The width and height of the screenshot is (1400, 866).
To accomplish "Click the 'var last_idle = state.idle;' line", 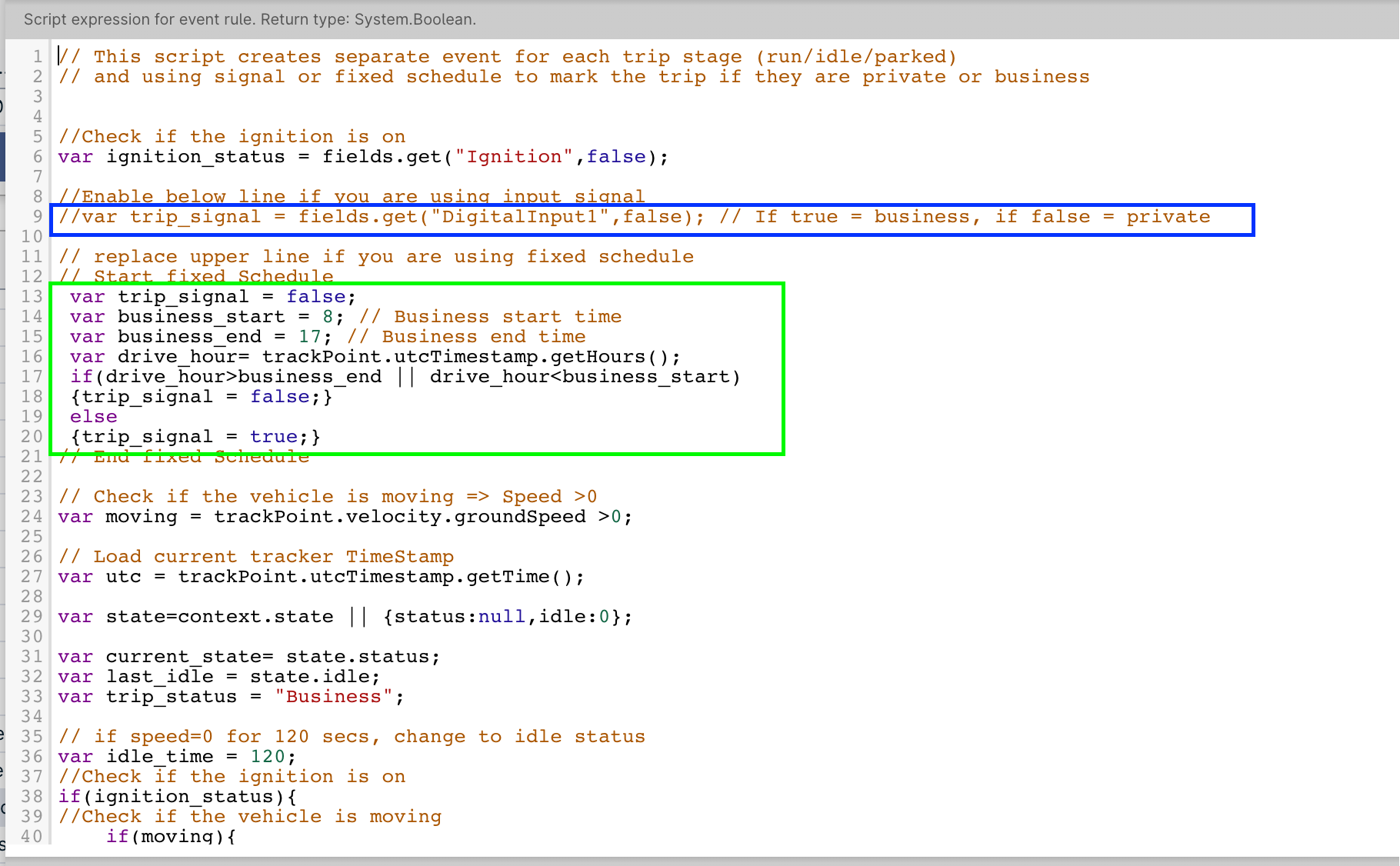I will coord(219,677).
